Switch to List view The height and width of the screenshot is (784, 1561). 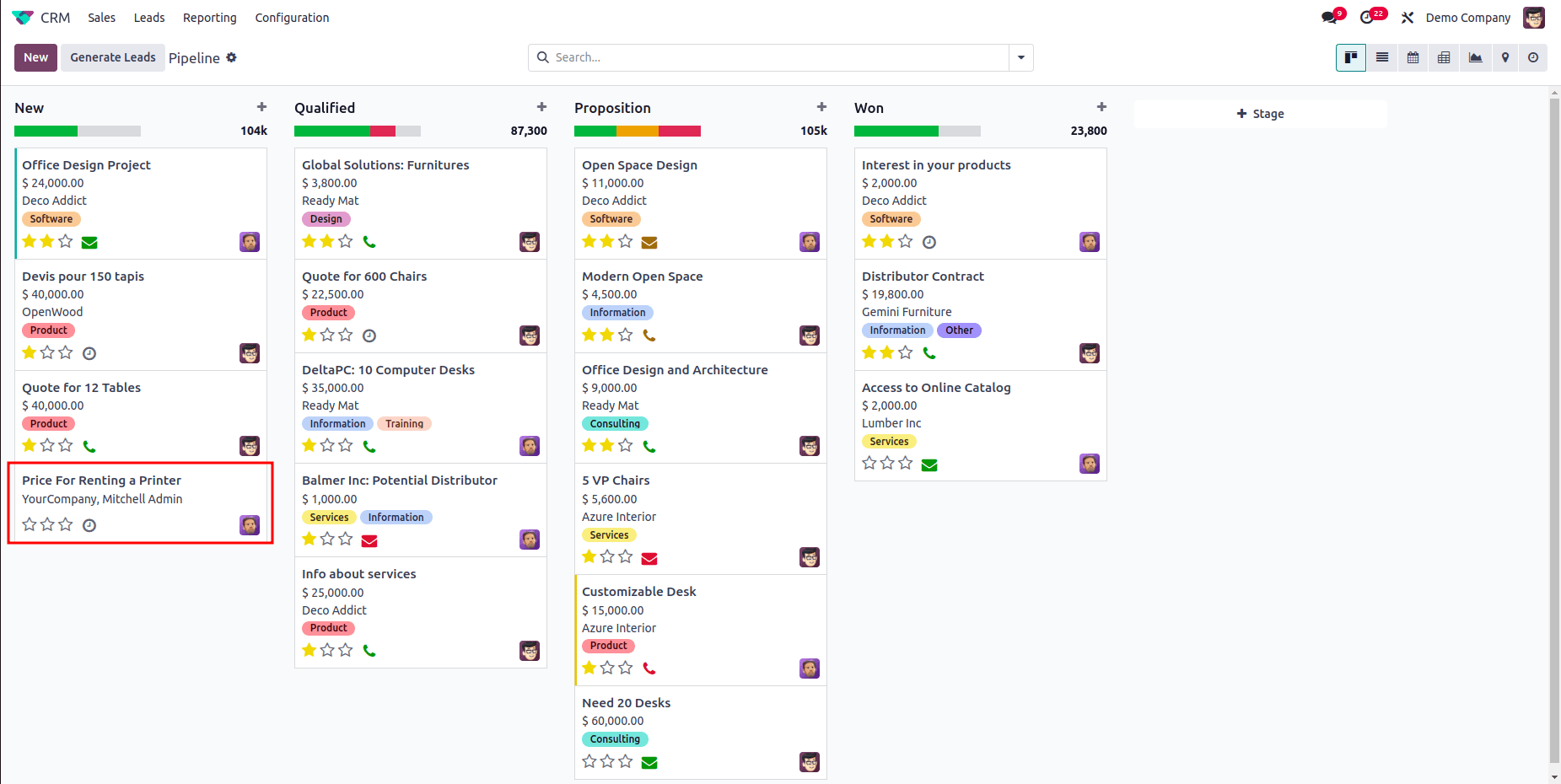click(x=1382, y=57)
